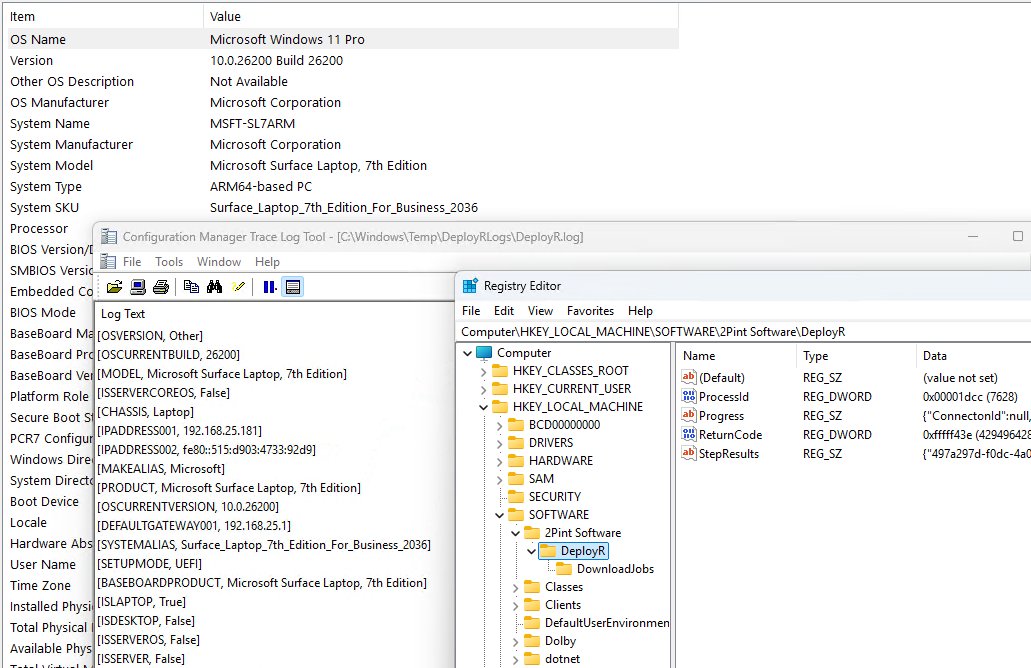
Task: Select the SAM registry key
Action: 541,479
